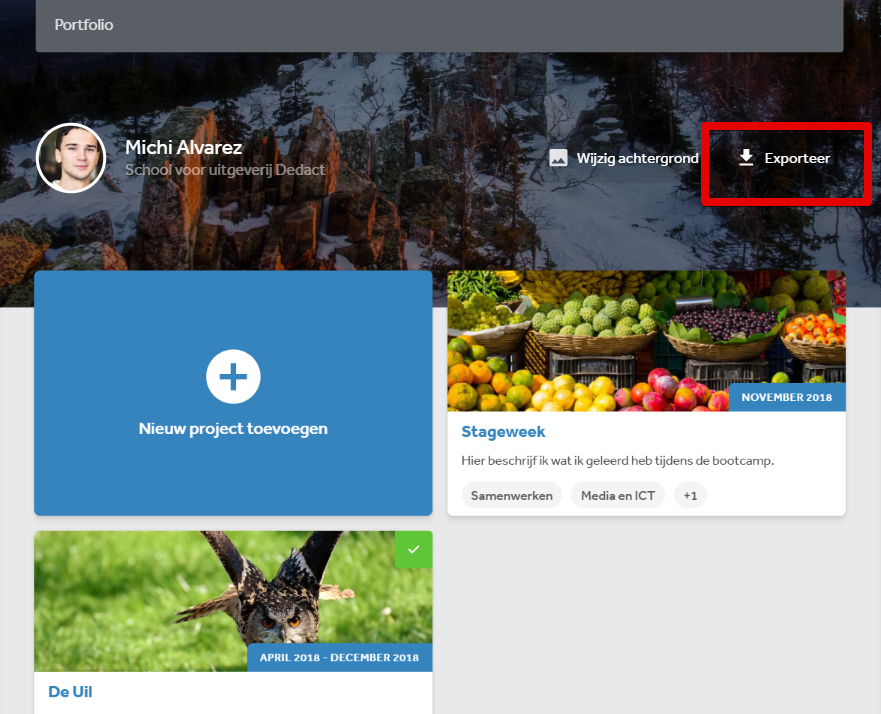881x714 pixels.
Task: Open the Stageweek project title link
Action: pos(503,431)
